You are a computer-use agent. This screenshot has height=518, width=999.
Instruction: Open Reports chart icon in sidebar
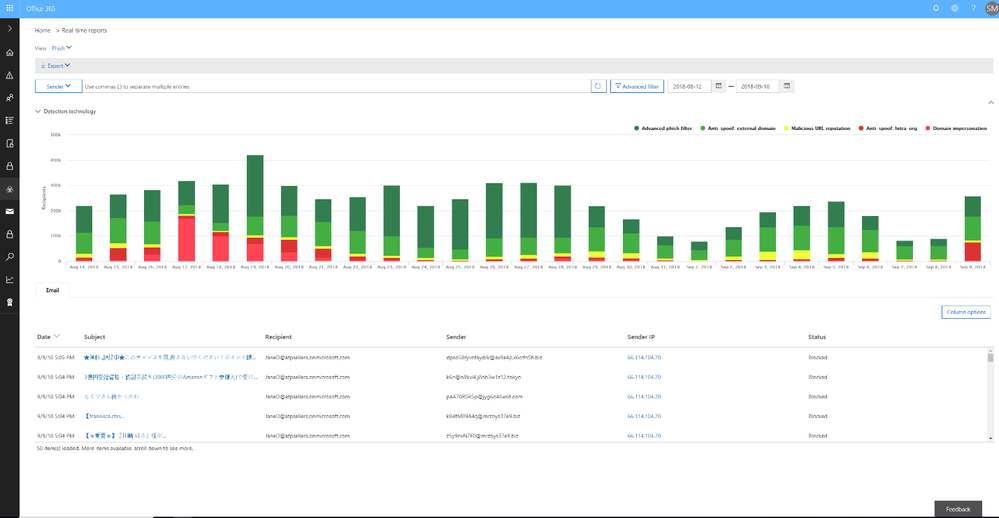point(10,280)
